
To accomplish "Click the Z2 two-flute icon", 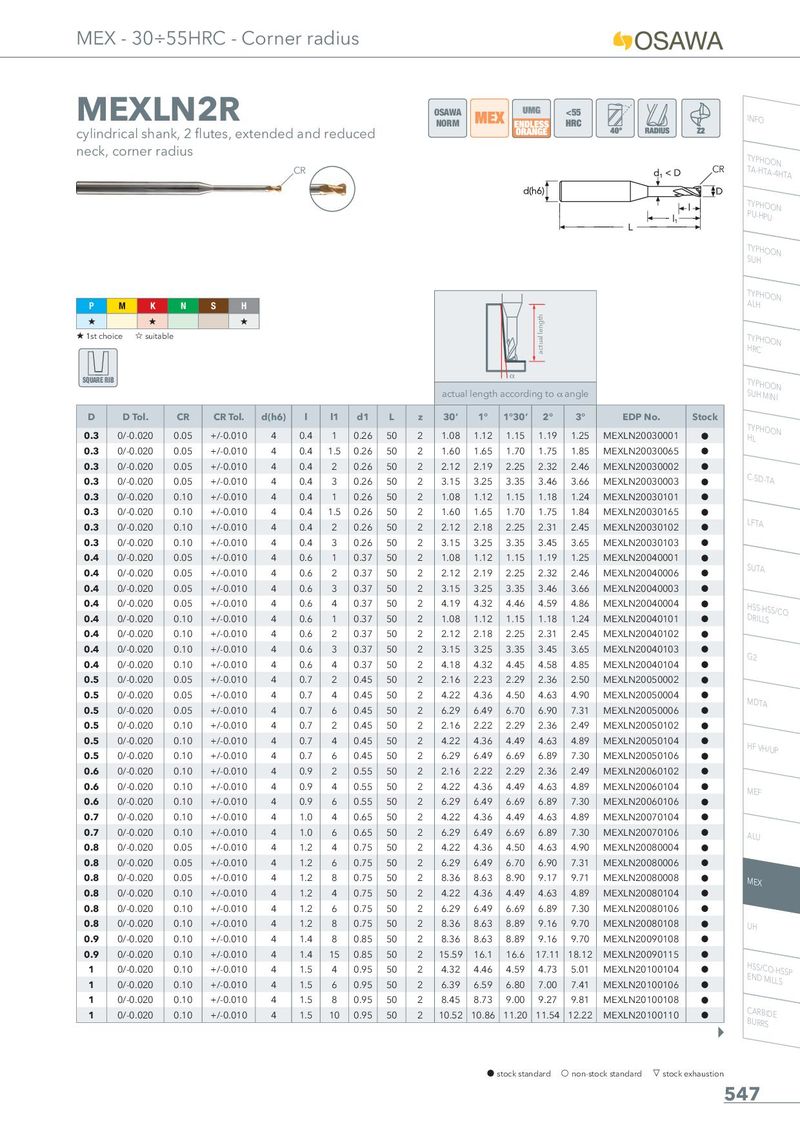I will click(700, 118).
